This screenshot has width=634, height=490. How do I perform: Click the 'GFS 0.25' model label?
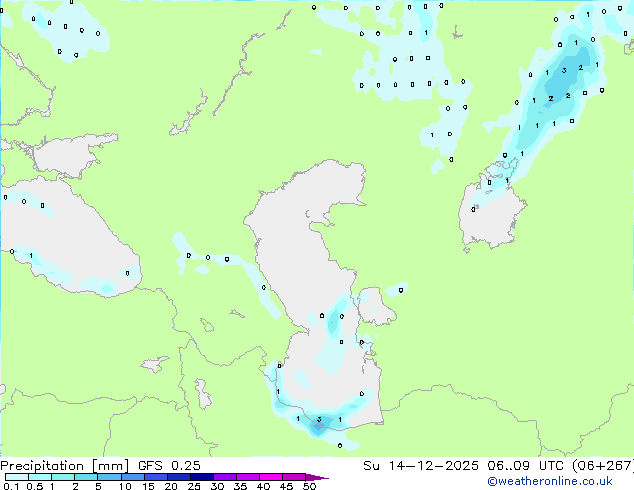169,465
